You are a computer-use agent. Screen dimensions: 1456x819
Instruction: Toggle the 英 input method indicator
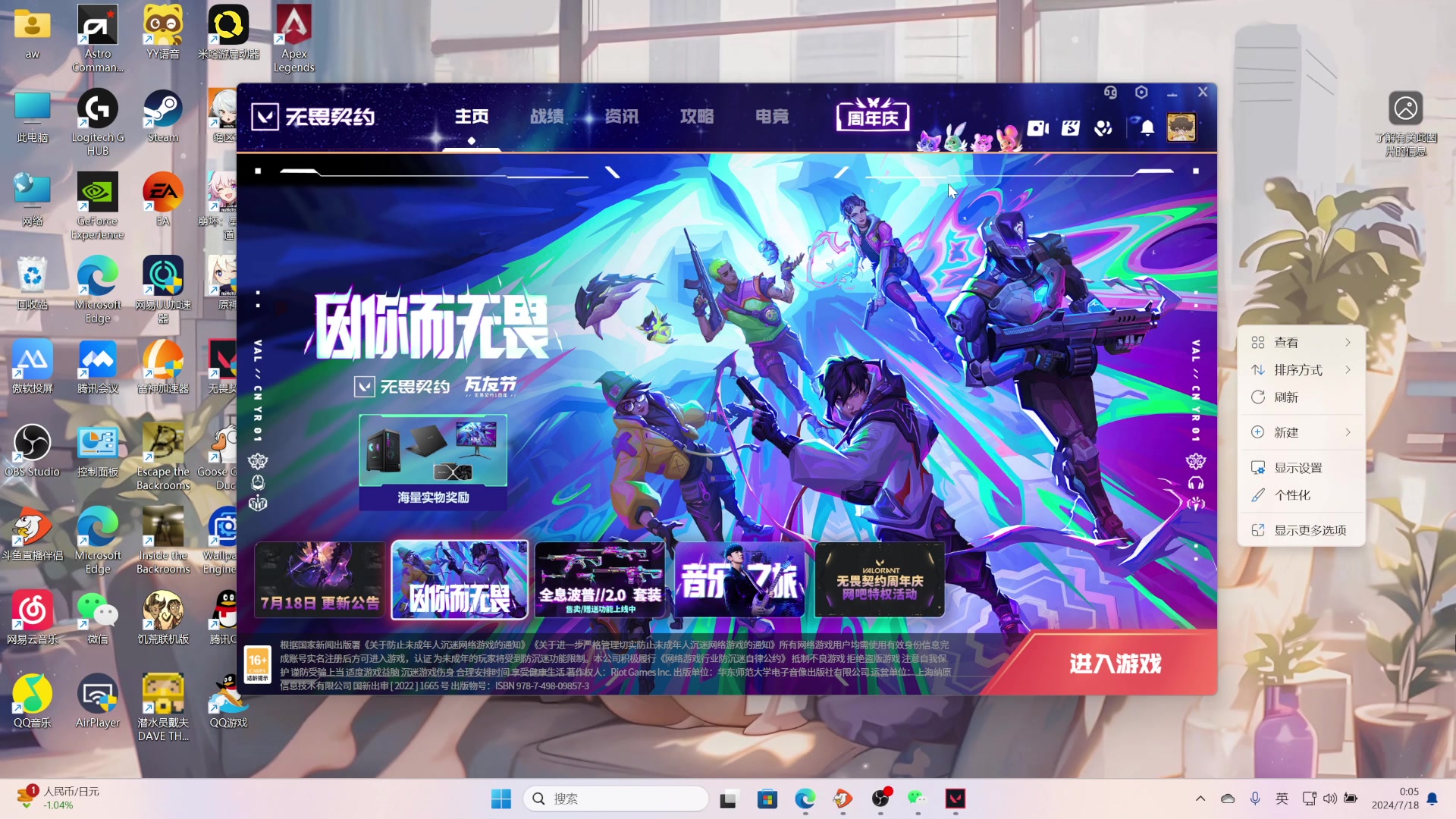1282,799
